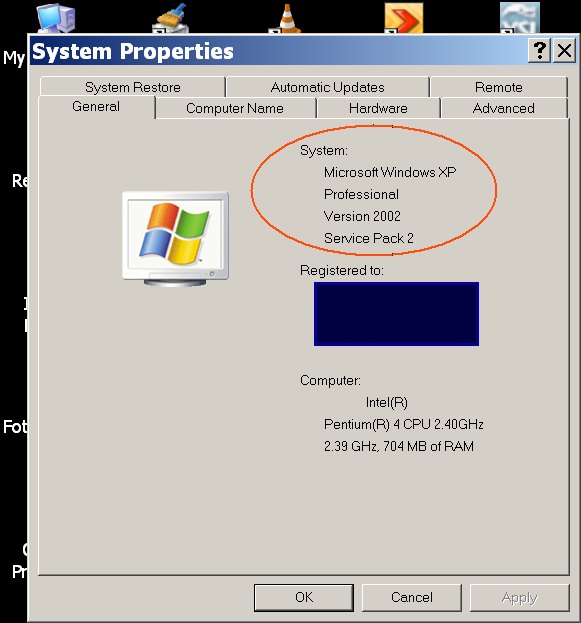Click the grayed-out Apply button
The image size is (581, 623).
pyautogui.click(x=520, y=597)
